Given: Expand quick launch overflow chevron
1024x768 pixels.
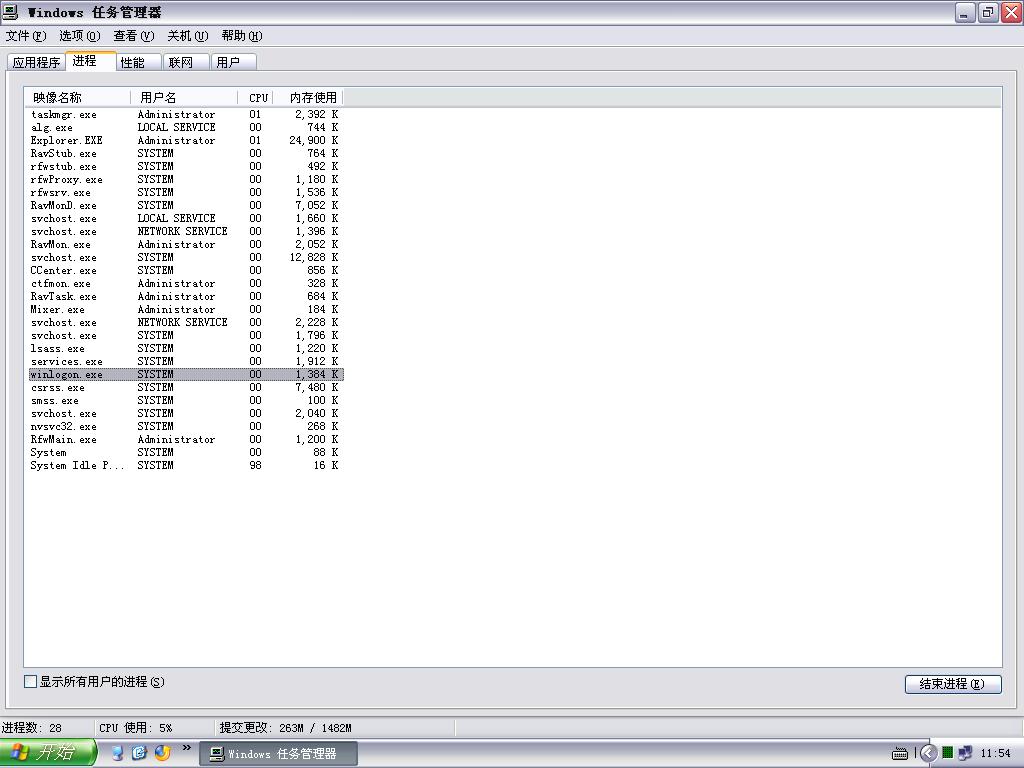Looking at the screenshot, I should click(187, 748).
